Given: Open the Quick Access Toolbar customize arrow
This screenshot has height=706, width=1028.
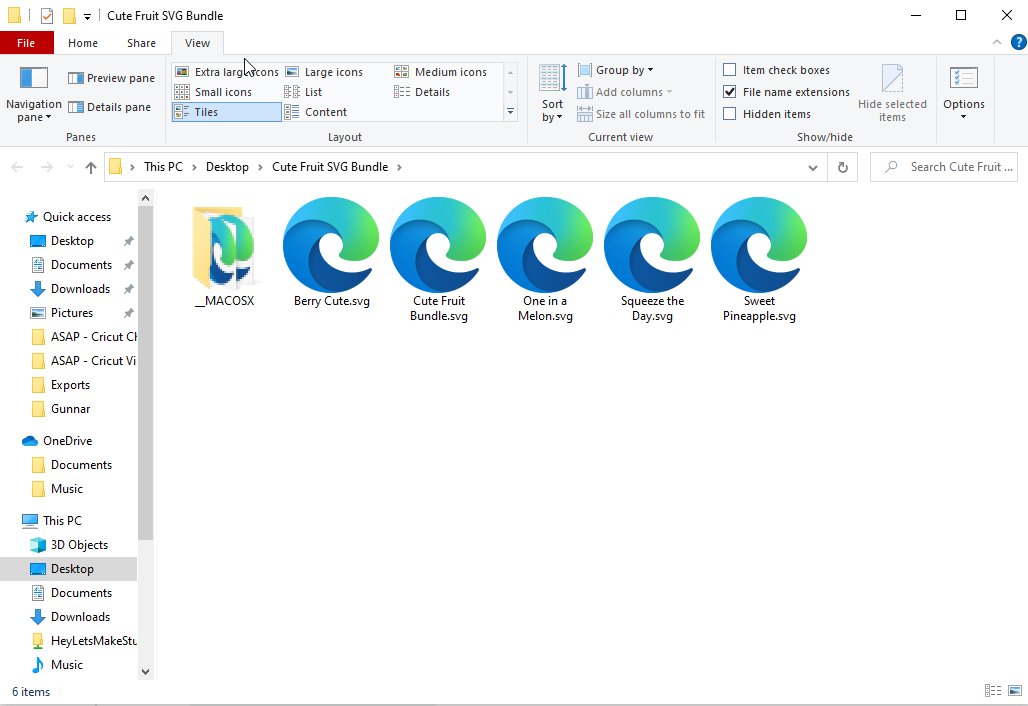Looking at the screenshot, I should click(87, 16).
